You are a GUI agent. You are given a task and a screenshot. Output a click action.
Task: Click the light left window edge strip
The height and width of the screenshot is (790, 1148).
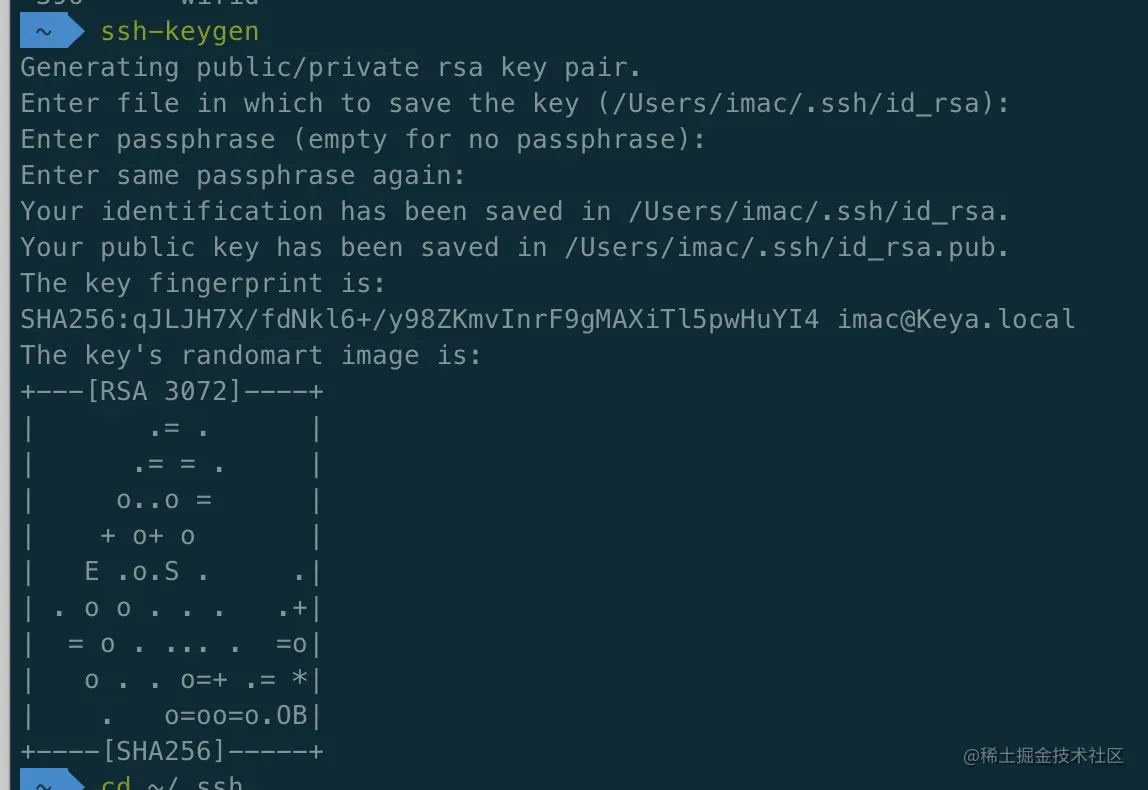pyautogui.click(x=4, y=395)
